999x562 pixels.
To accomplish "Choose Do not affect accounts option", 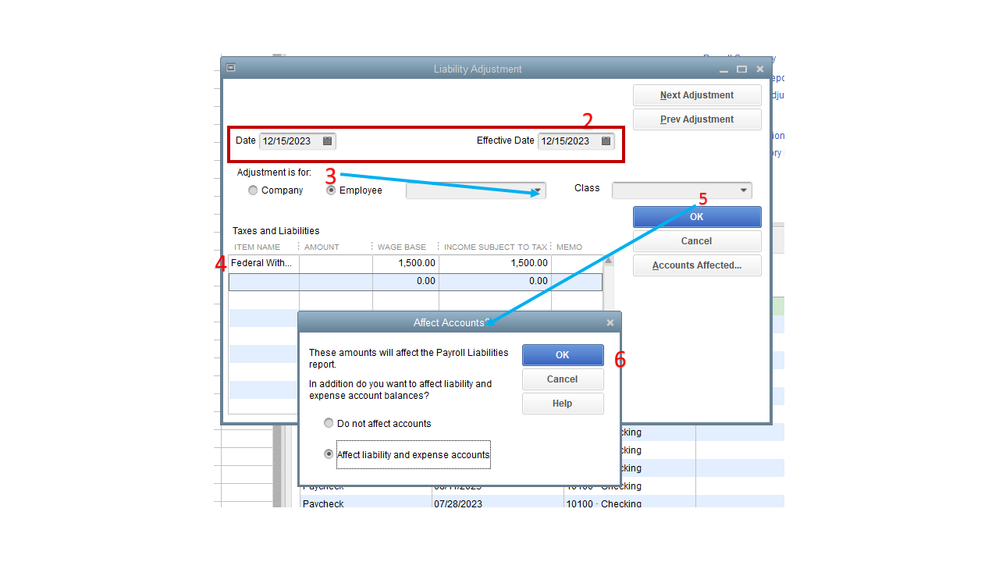I will coord(328,423).
